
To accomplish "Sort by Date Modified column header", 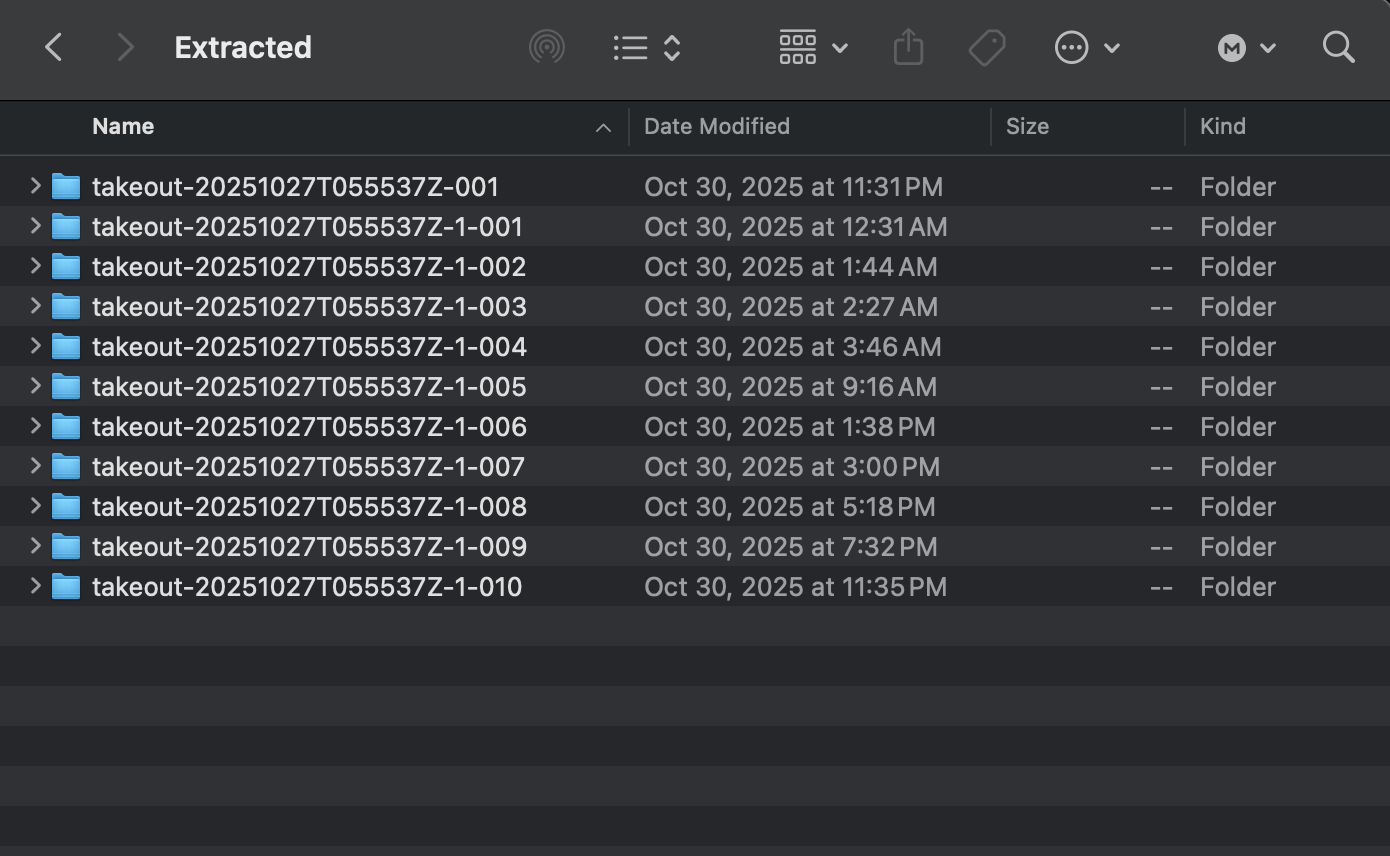I will (x=716, y=126).
